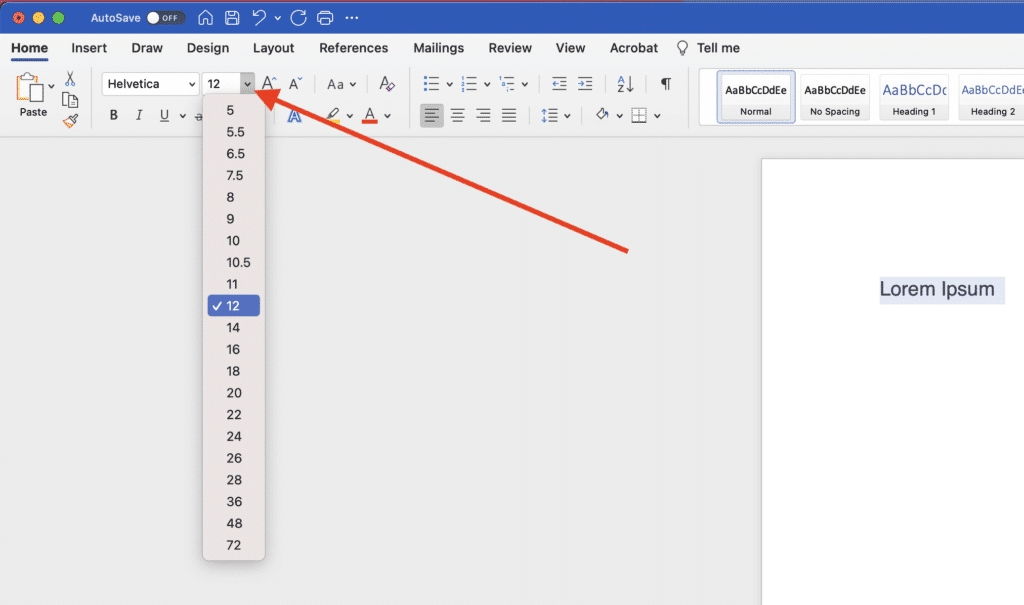Select font size 24 from list

(x=234, y=436)
